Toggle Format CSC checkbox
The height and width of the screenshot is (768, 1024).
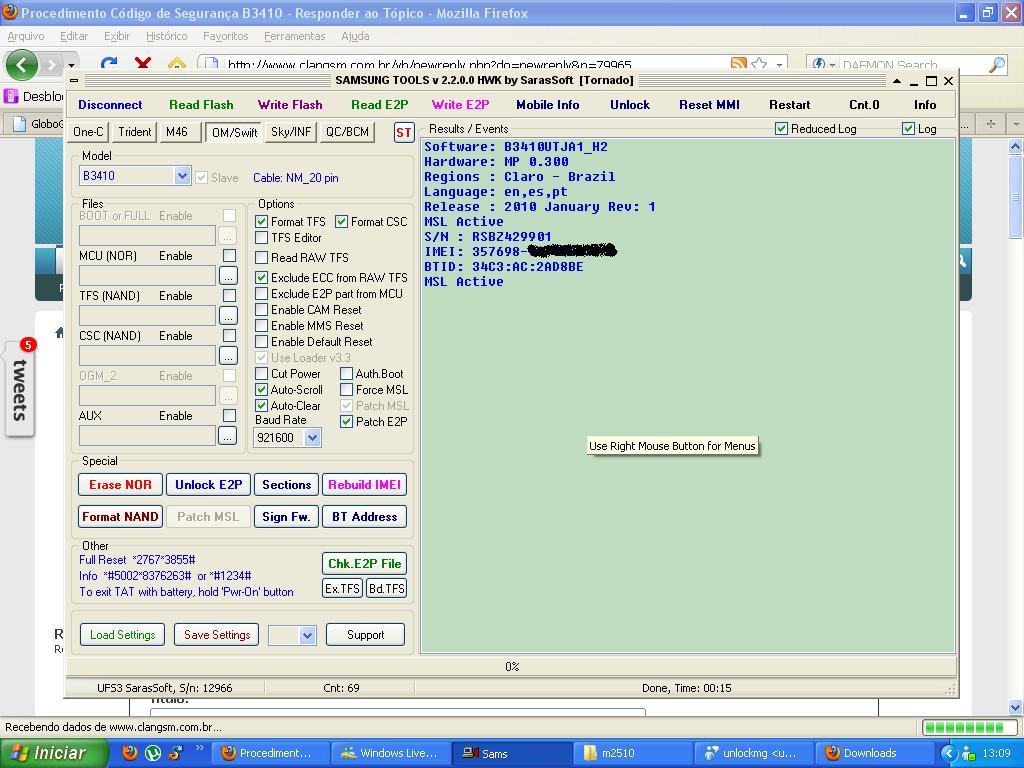(341, 222)
